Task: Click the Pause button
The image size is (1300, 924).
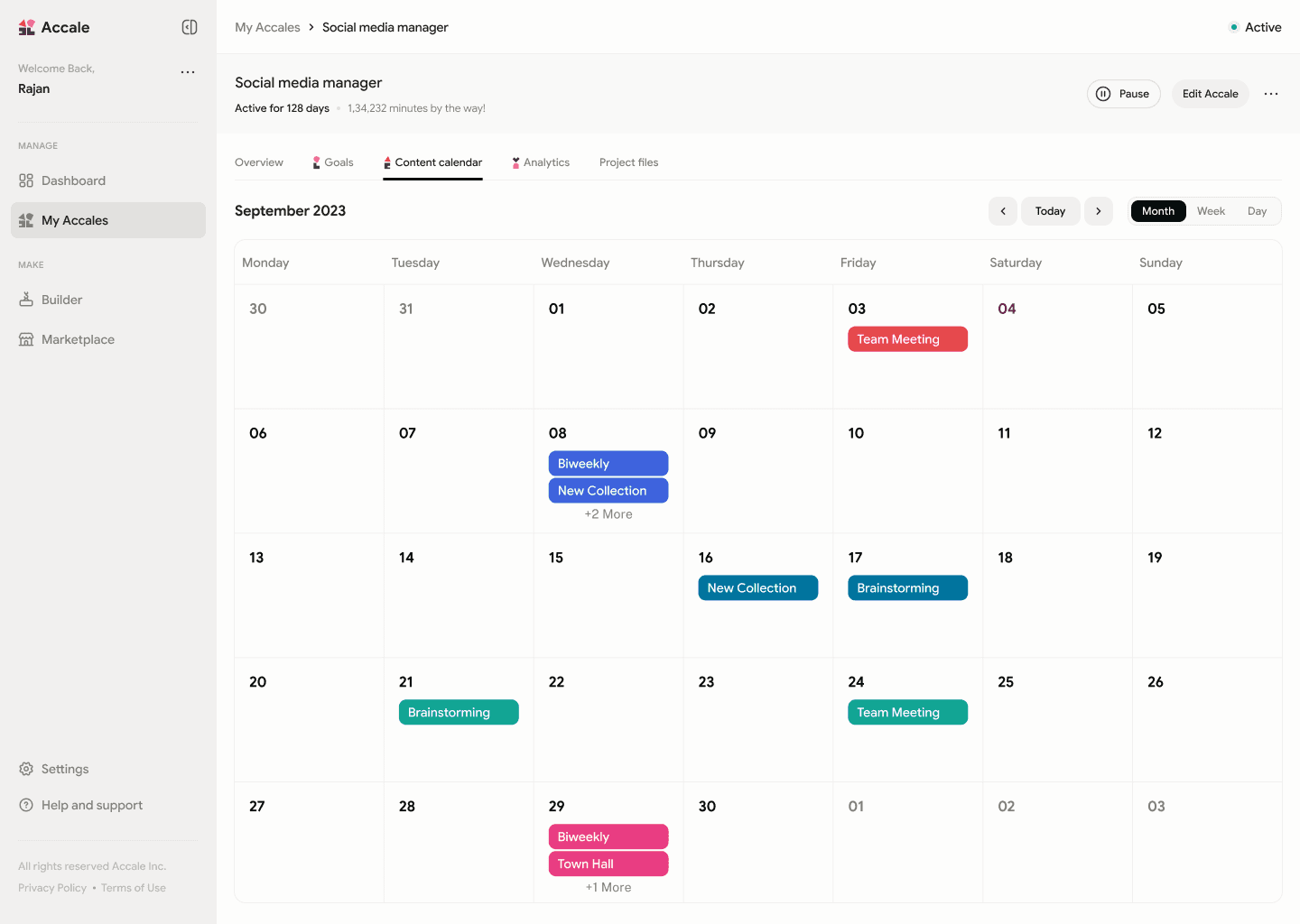Action: [1123, 94]
